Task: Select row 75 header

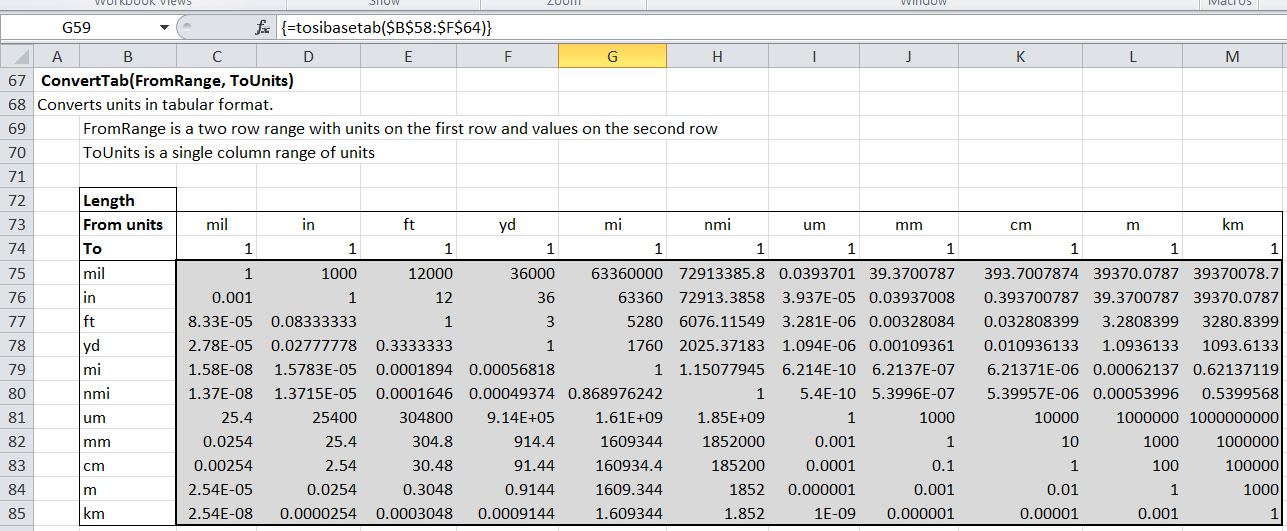Action: point(17,272)
